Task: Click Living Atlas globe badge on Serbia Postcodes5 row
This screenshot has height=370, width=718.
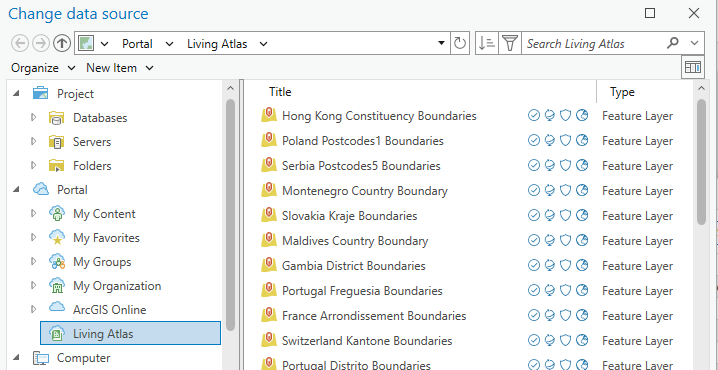Action: coord(550,165)
